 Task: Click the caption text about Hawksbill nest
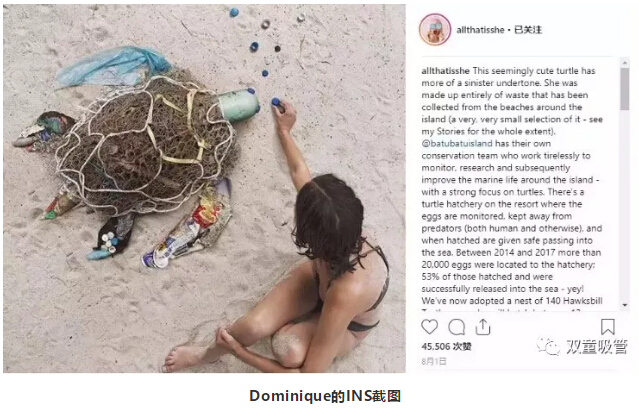point(512,301)
